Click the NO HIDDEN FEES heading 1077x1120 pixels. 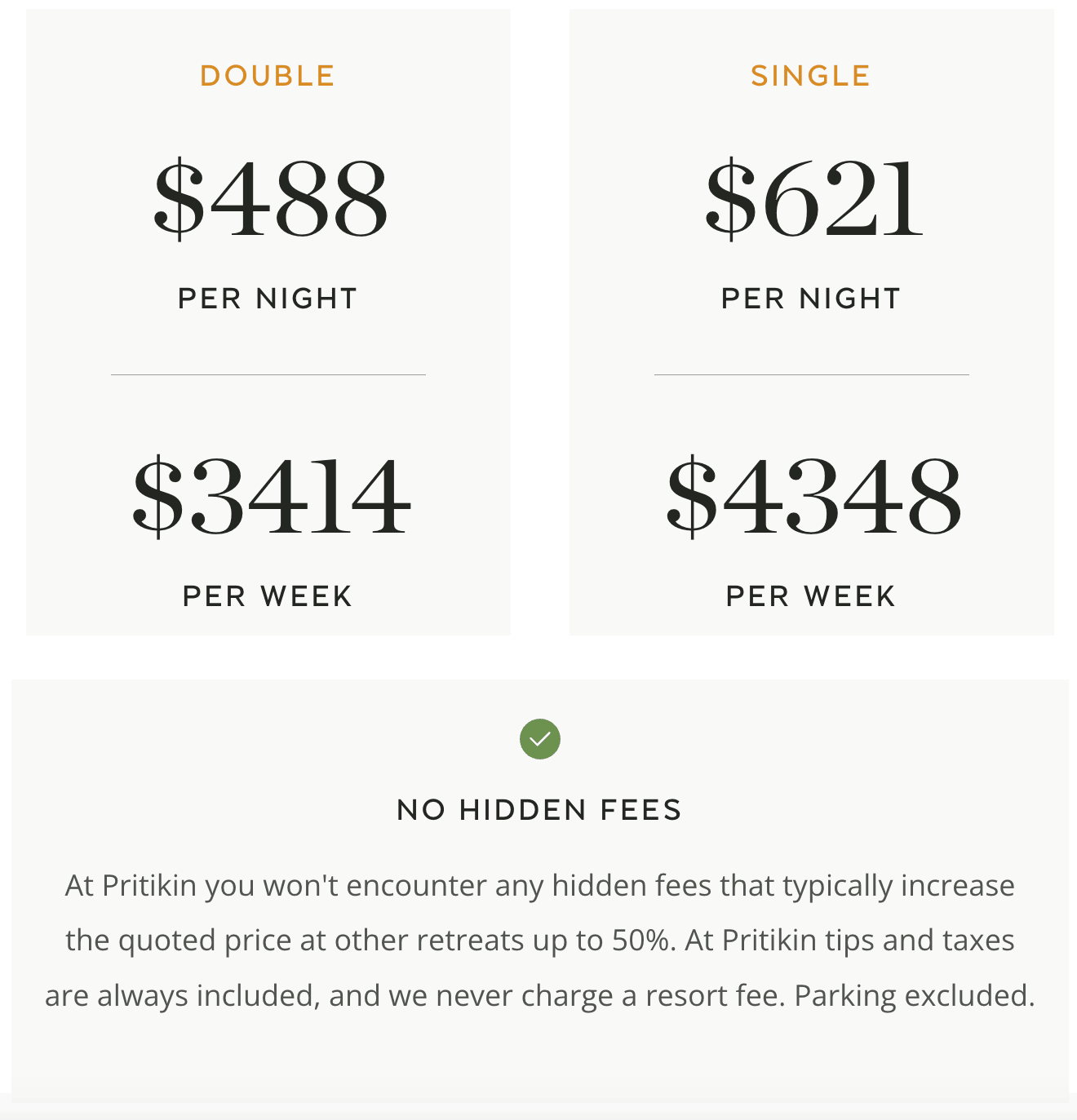(539, 810)
